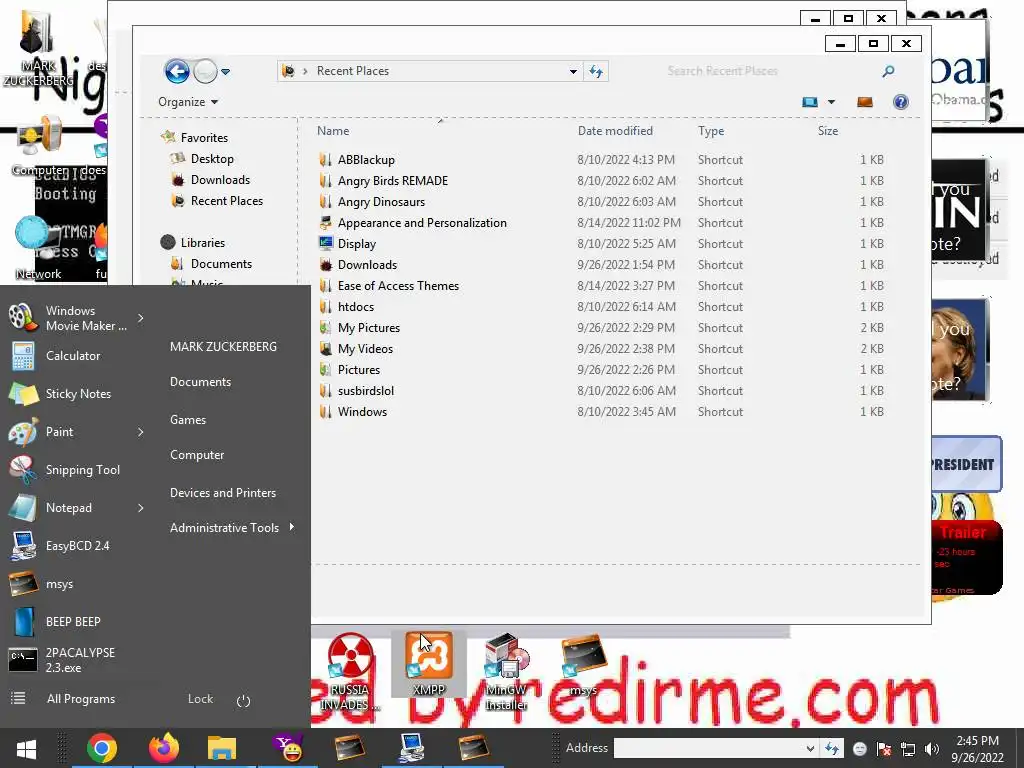Select Favorites in the navigation pane
This screenshot has height=768, width=1024.
pos(204,138)
